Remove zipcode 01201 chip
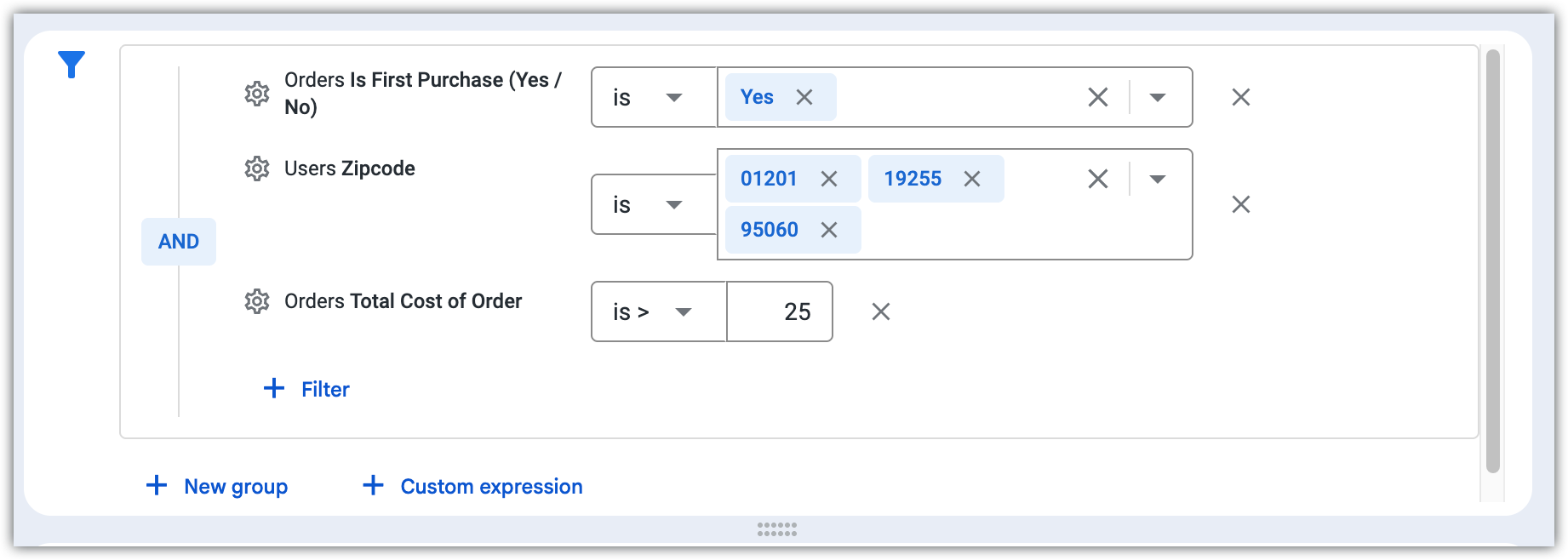Screen dimensions: 1568x560 coord(829,179)
